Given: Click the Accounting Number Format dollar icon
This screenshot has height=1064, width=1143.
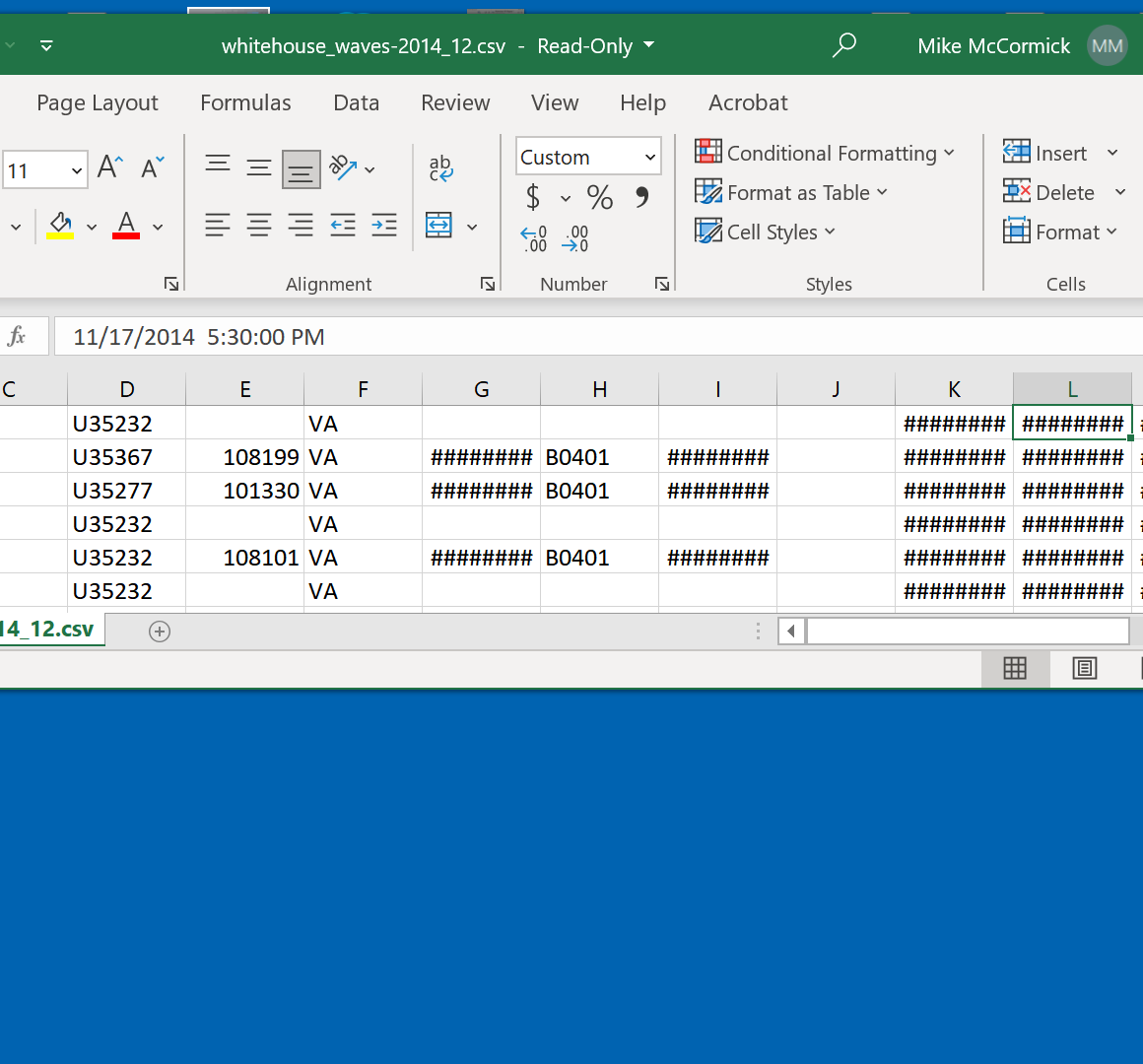Looking at the screenshot, I should 533,198.
